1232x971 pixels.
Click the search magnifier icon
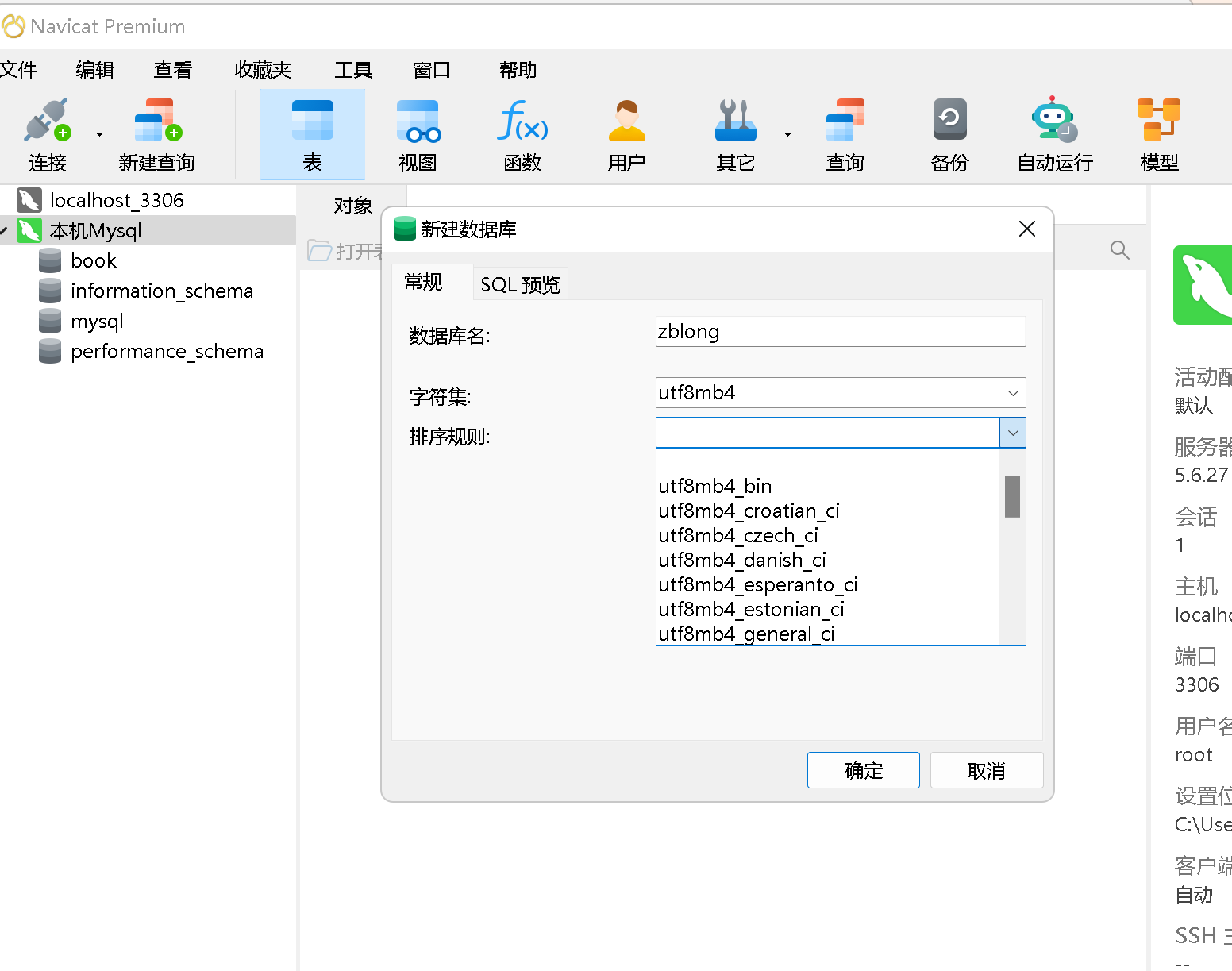tap(1119, 250)
